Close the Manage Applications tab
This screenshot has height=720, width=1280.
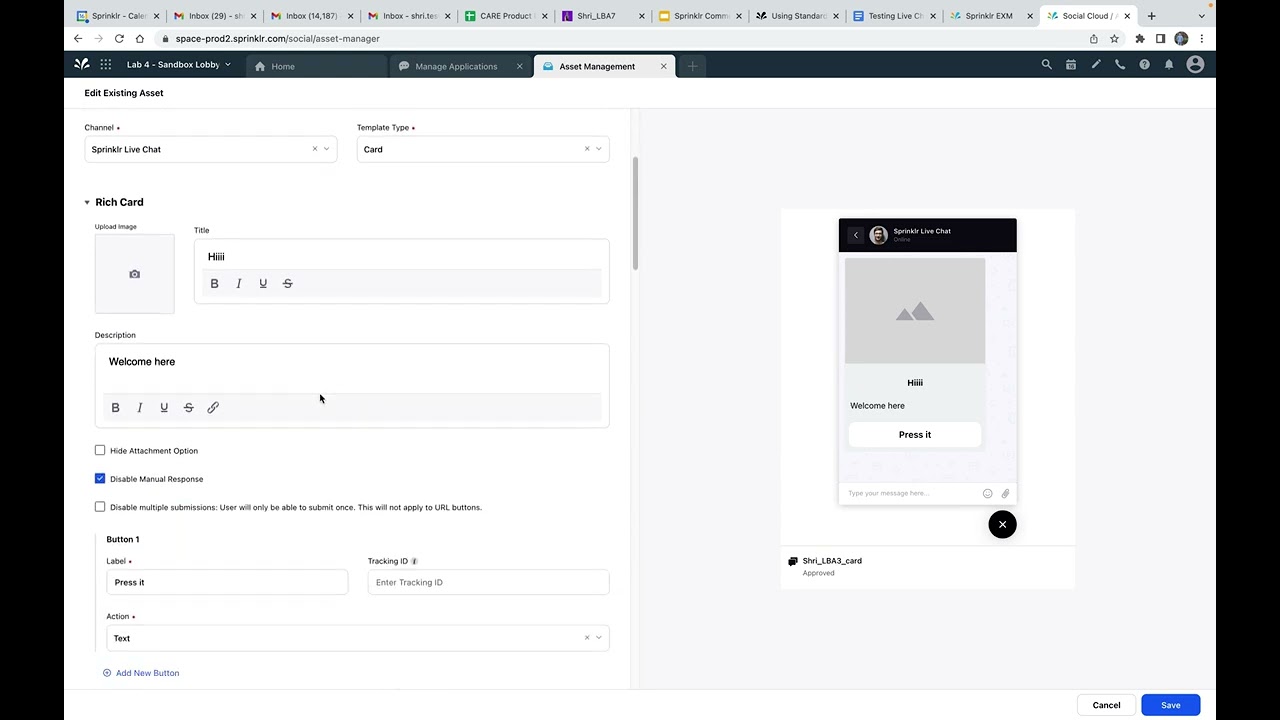click(519, 67)
